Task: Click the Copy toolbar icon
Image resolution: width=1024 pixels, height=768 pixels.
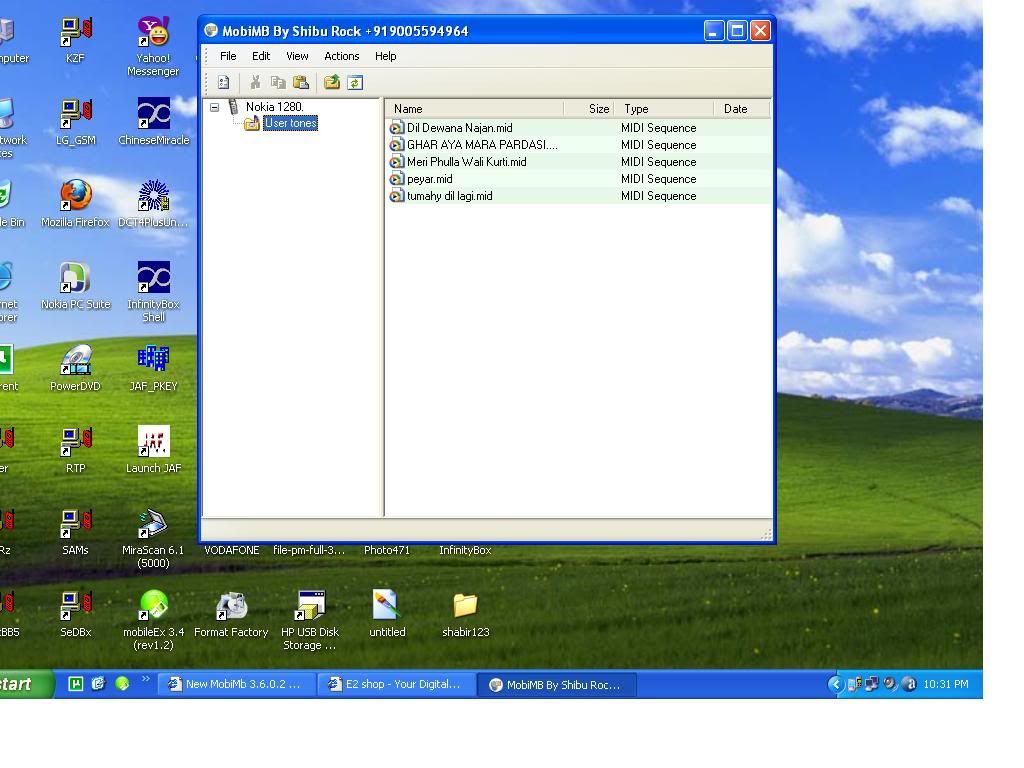Action: coord(278,82)
